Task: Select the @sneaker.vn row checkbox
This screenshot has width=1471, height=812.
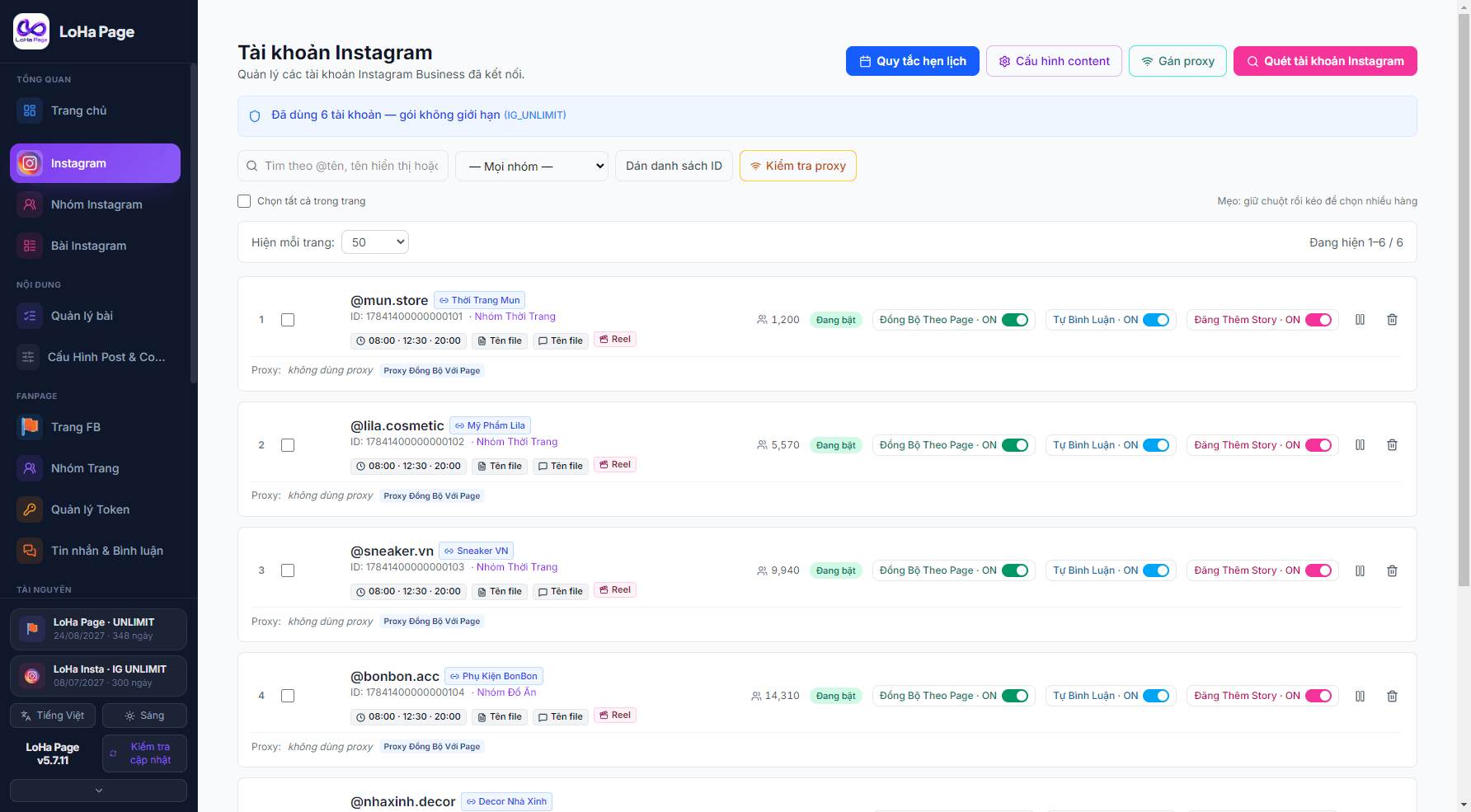Action: (288, 570)
